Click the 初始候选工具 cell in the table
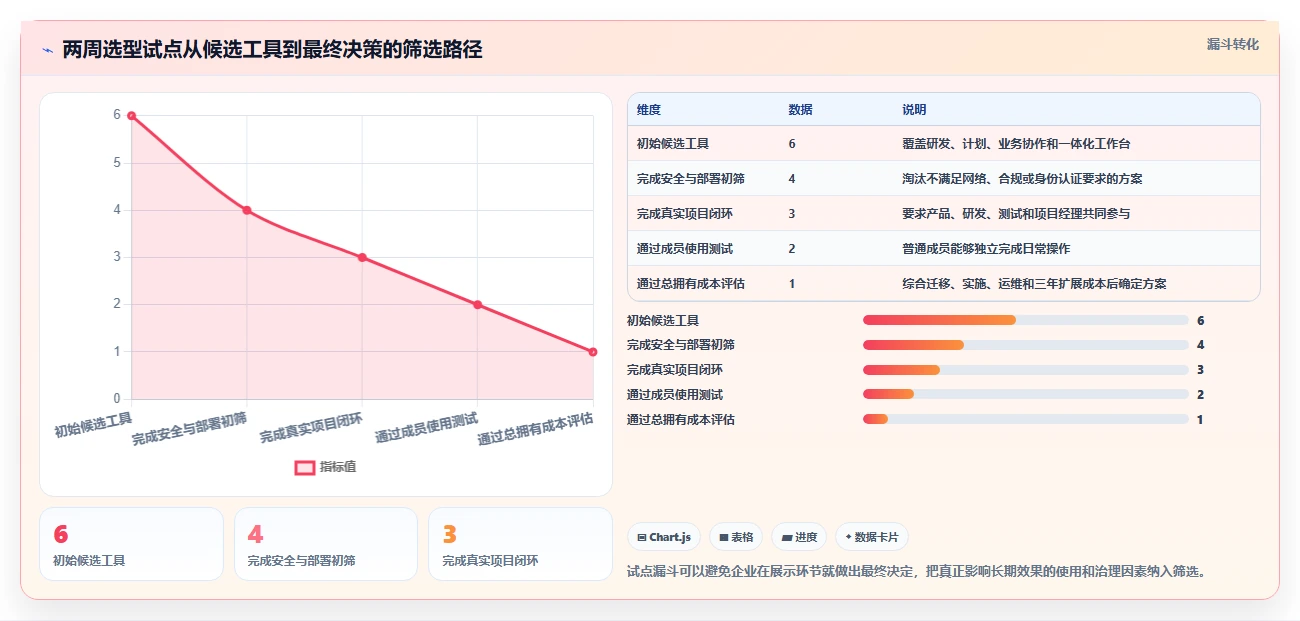This screenshot has height=621, width=1300. [673, 144]
